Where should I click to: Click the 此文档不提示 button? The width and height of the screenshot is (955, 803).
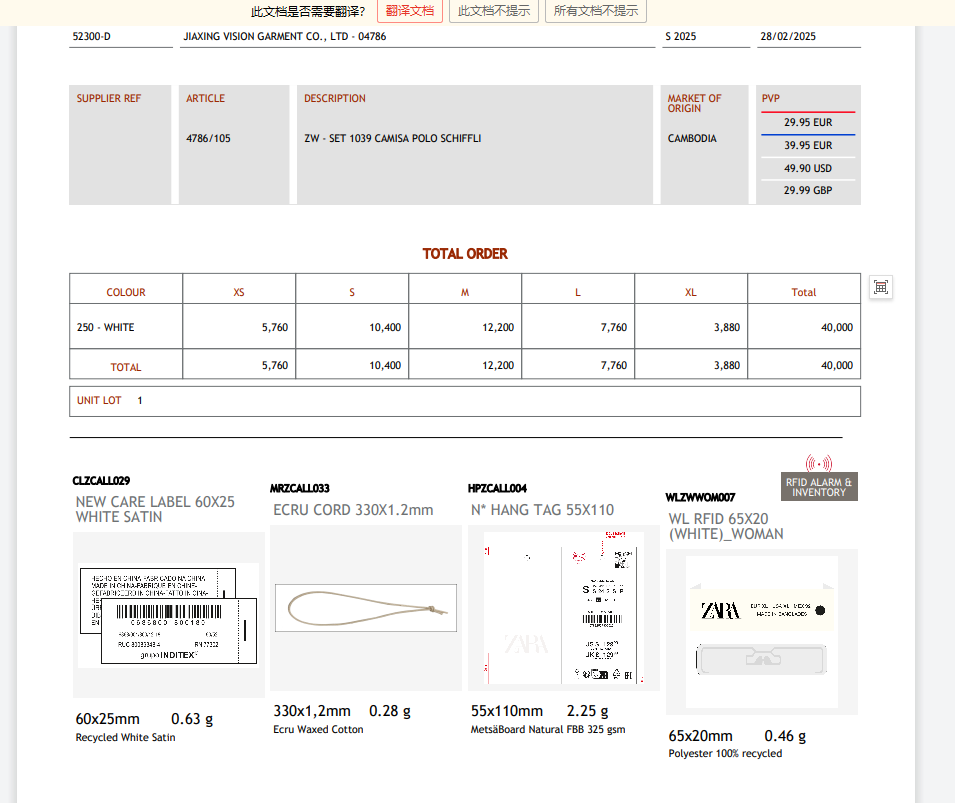(x=494, y=11)
